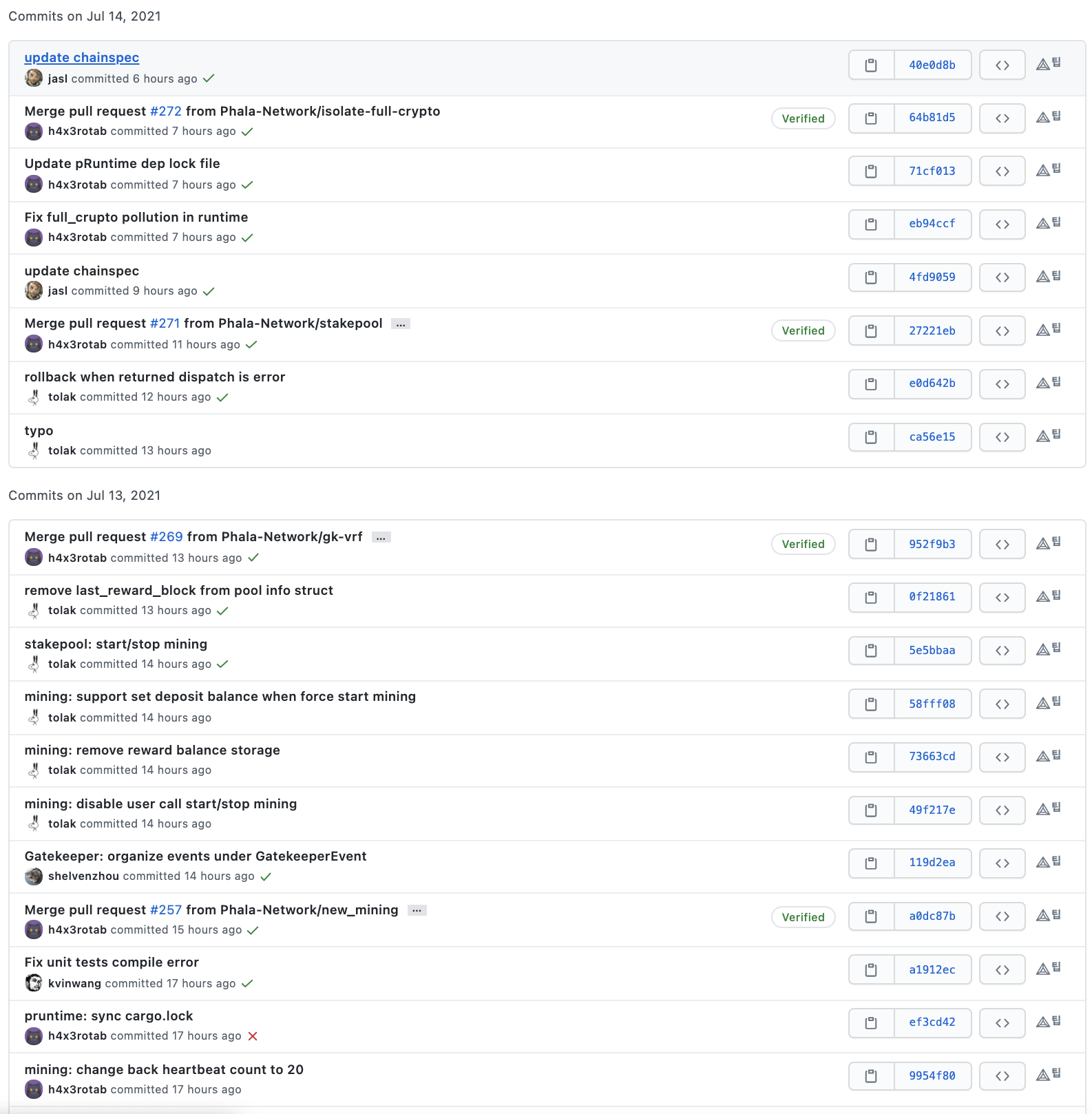1092x1114 pixels.
Task: Copy the SHA for commit 27221eb
Action: click(x=871, y=331)
